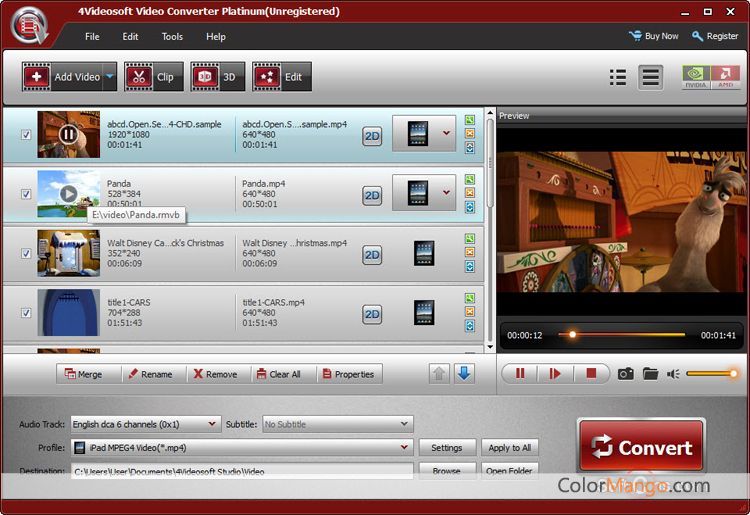Take a snapshot with camera icon
The width and height of the screenshot is (750, 515).
point(626,374)
